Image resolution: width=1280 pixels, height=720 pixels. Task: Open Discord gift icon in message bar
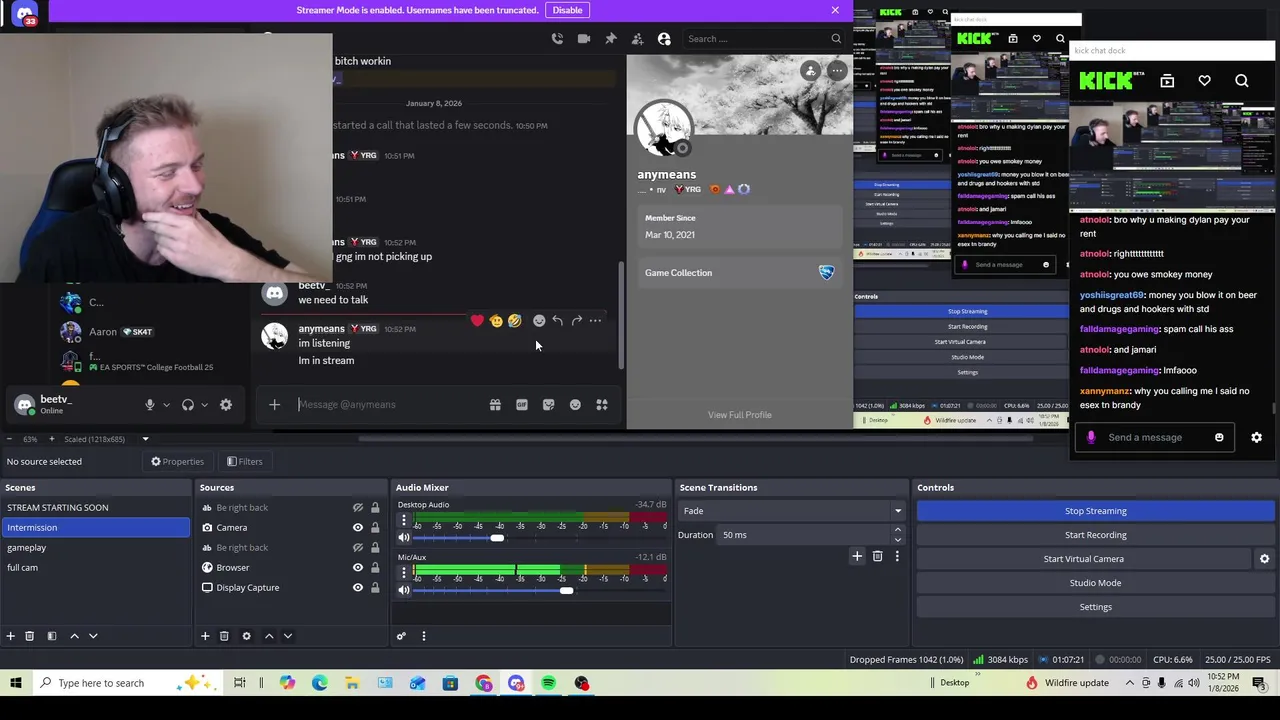tap(495, 405)
